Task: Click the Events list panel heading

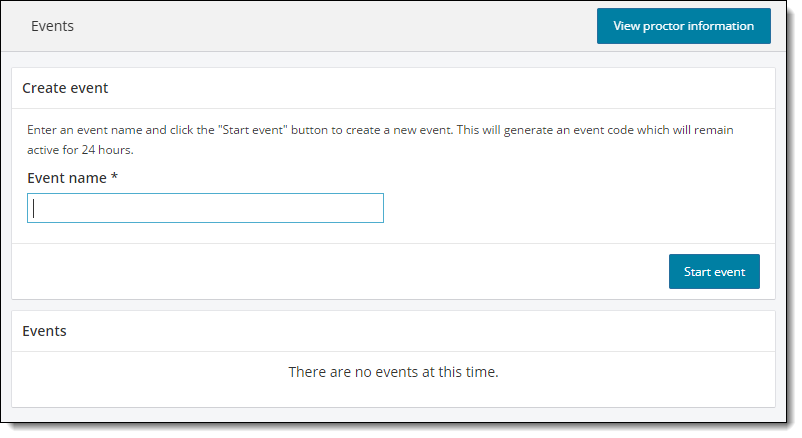Action: (x=44, y=330)
